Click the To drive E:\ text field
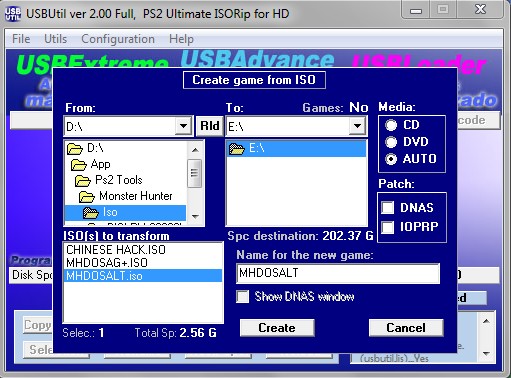The height and width of the screenshot is (378, 511). pyautogui.click(x=288, y=126)
